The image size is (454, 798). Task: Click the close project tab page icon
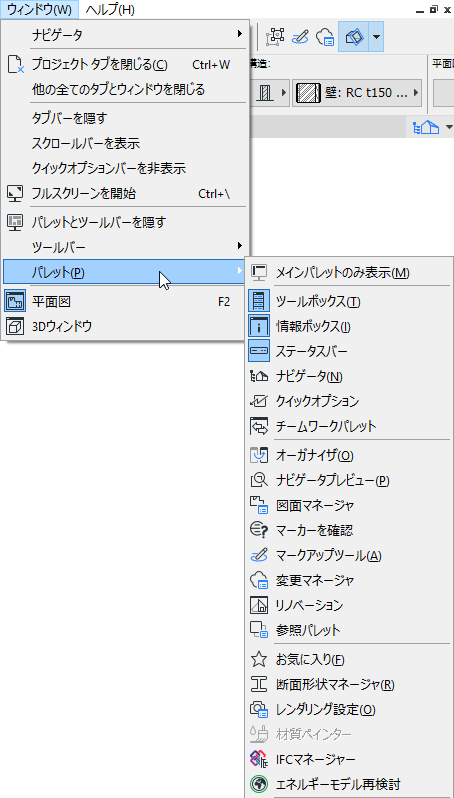[16, 65]
